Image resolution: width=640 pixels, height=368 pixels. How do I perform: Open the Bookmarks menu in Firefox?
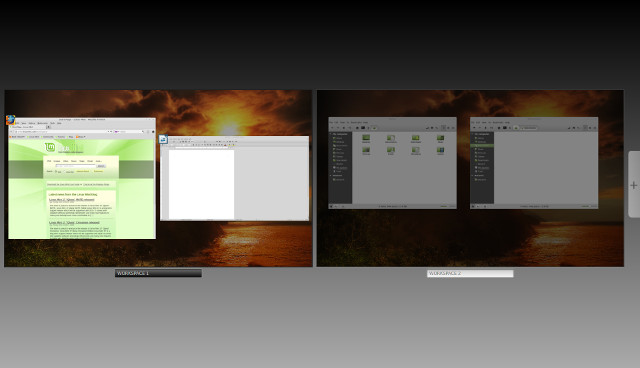pyautogui.click(x=42, y=123)
